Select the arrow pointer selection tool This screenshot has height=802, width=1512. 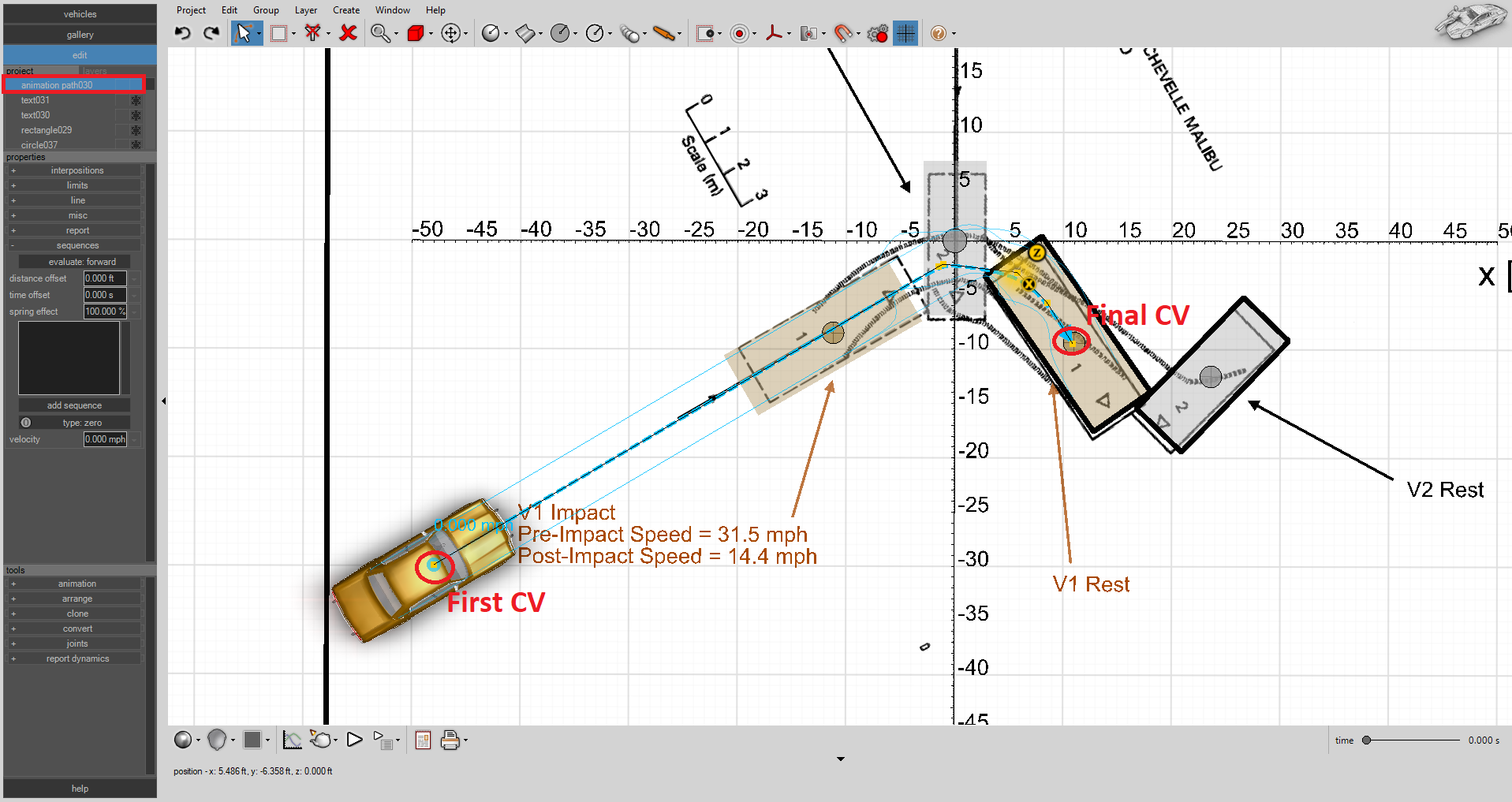[244, 33]
